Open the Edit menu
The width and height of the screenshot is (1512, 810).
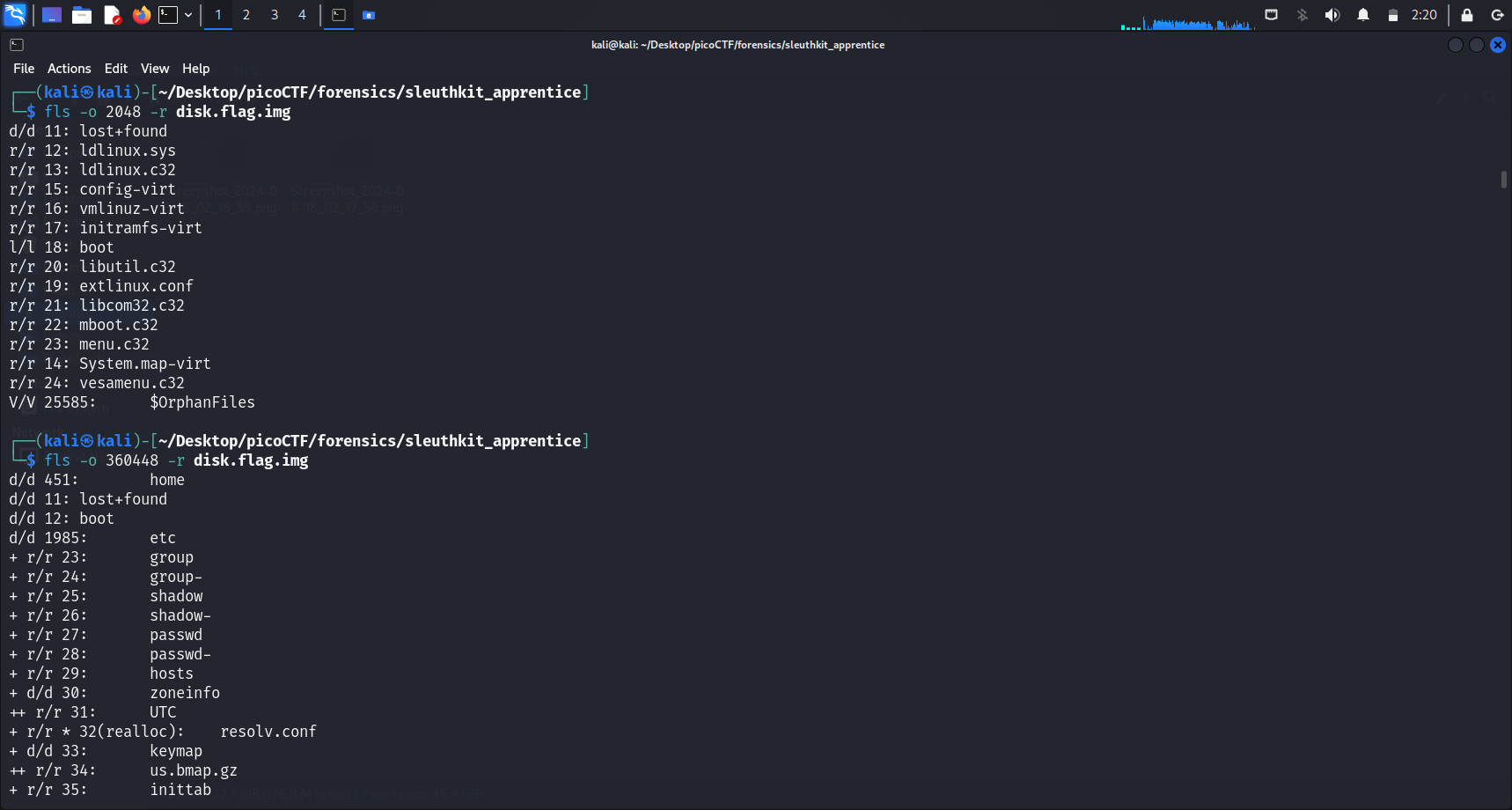(116, 69)
